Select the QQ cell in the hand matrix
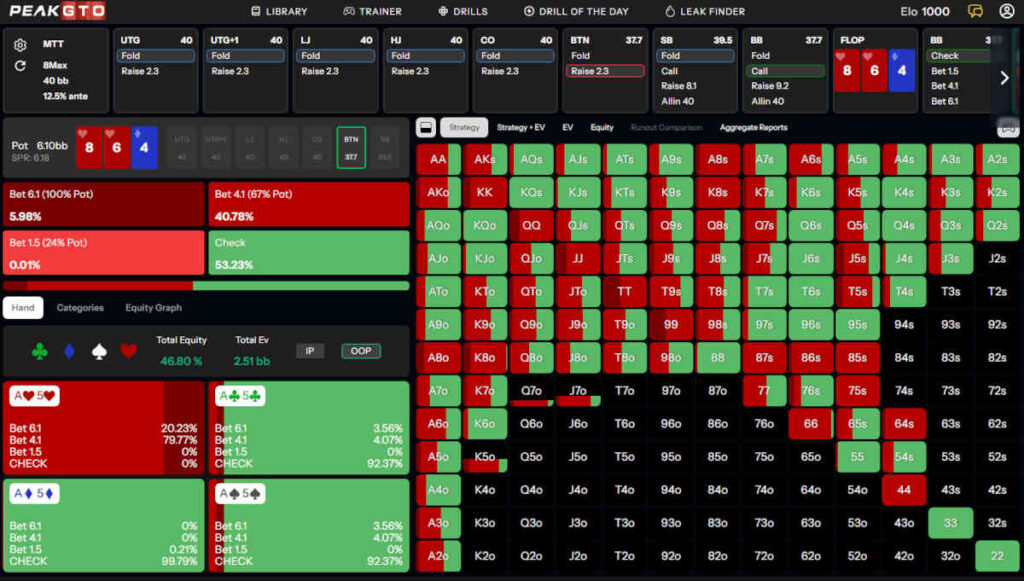 tap(531, 225)
